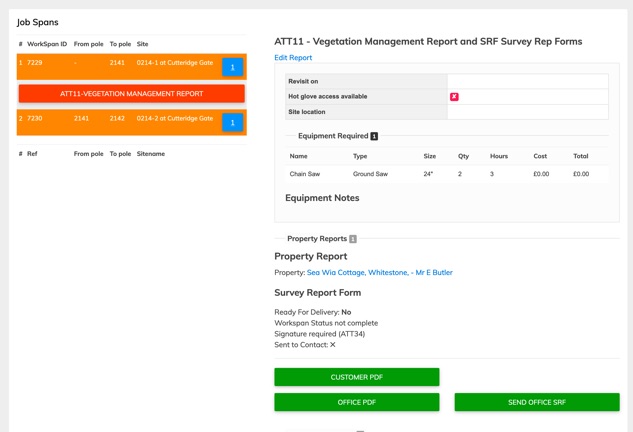The height and width of the screenshot is (432, 633).
Task: Click the blue badge on workspan 7229
Action: 232,67
